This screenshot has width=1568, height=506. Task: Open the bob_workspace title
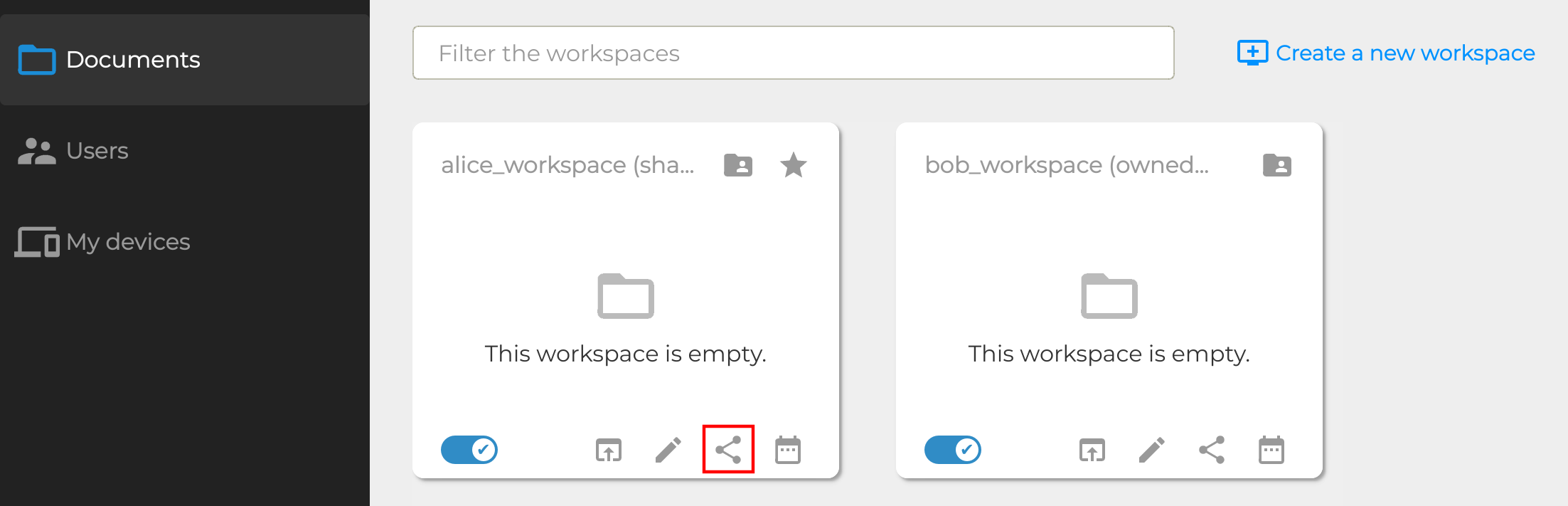(x=1067, y=165)
